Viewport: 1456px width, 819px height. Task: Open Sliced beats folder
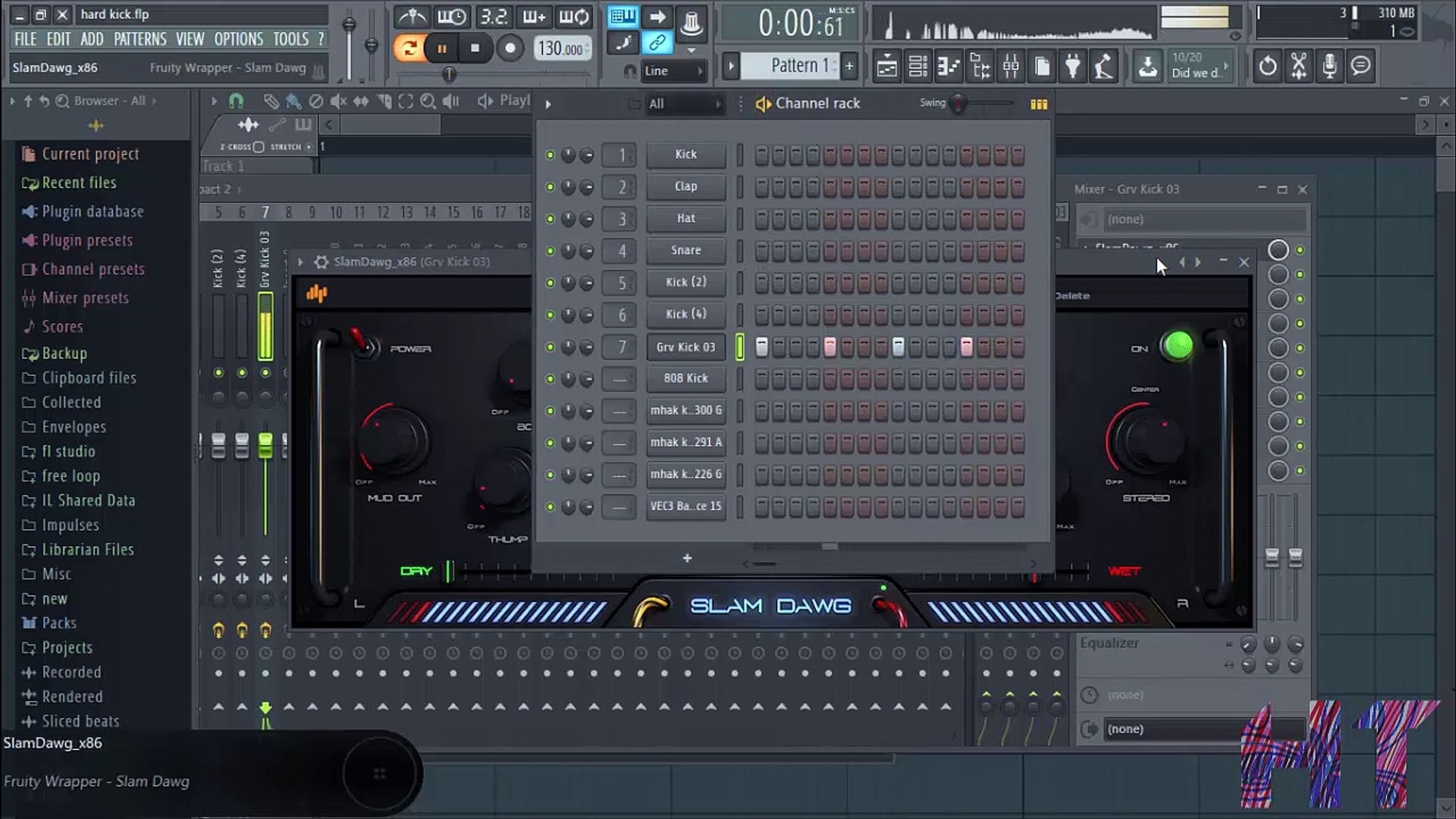click(80, 721)
